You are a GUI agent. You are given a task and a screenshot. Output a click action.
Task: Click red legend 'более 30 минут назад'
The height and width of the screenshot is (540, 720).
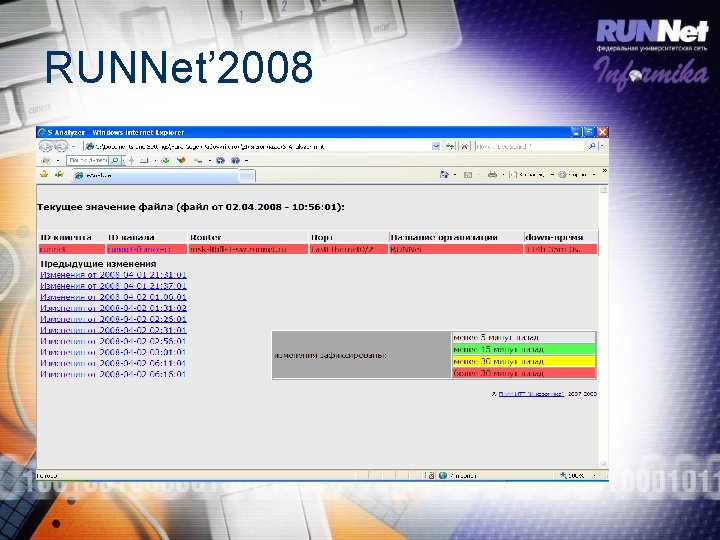point(523,373)
